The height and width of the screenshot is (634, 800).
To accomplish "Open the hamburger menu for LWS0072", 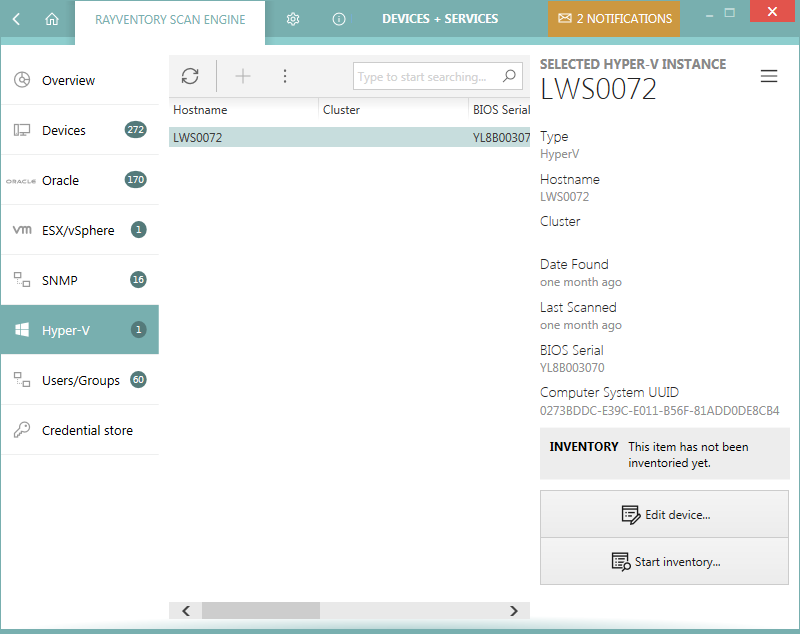I will [x=769, y=76].
